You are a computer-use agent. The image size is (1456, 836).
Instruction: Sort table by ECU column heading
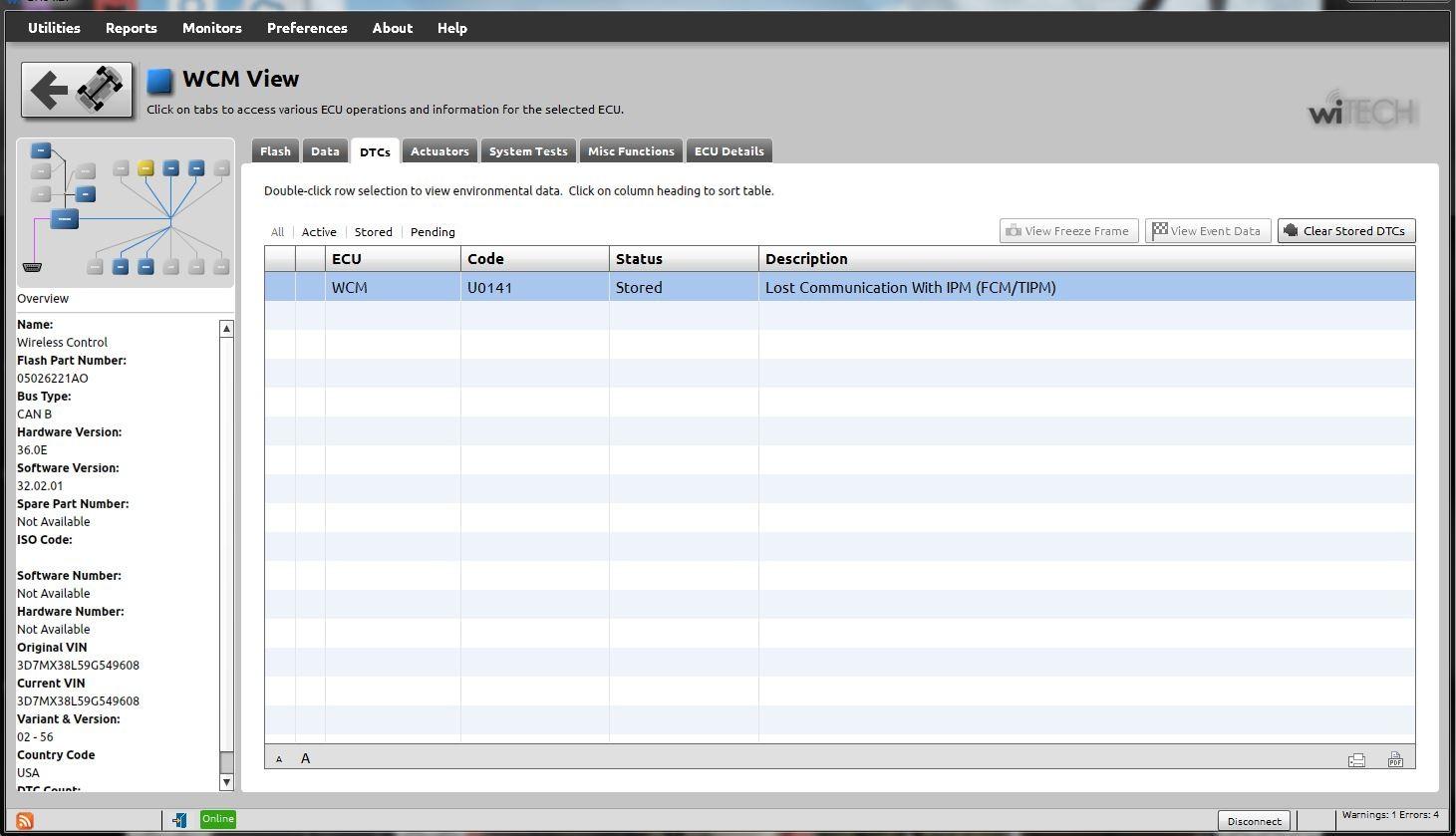tap(393, 259)
